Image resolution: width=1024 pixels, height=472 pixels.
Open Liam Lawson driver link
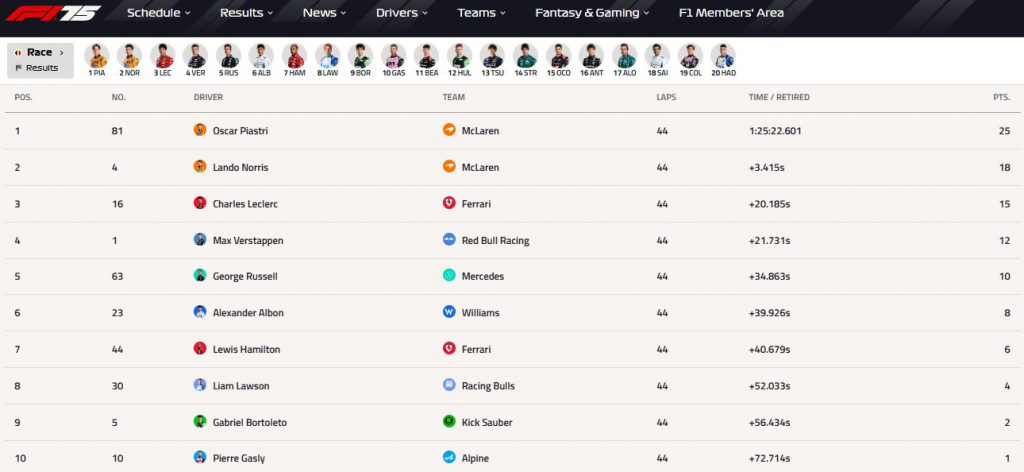point(241,386)
